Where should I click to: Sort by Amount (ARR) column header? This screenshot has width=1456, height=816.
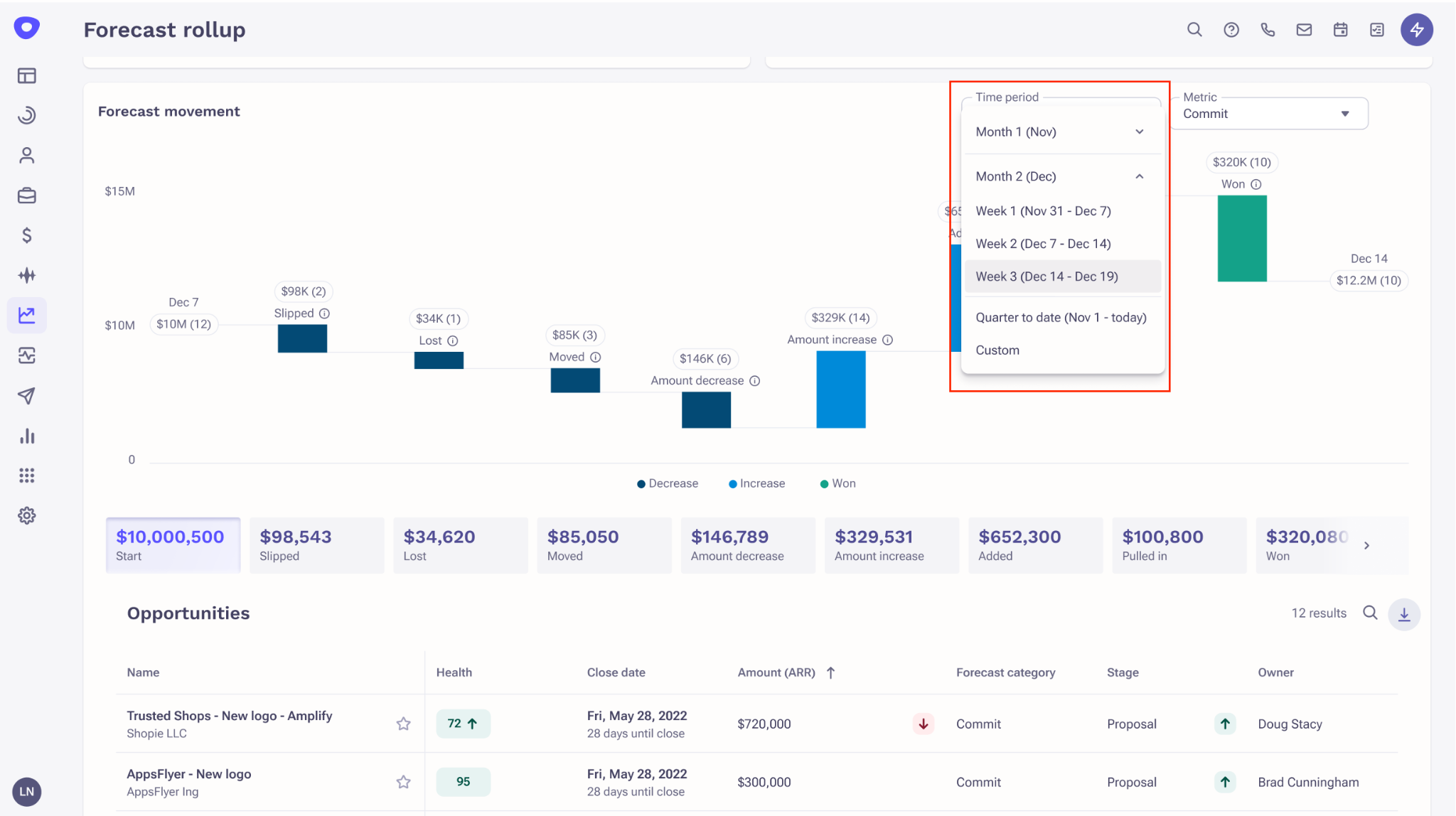(x=776, y=672)
